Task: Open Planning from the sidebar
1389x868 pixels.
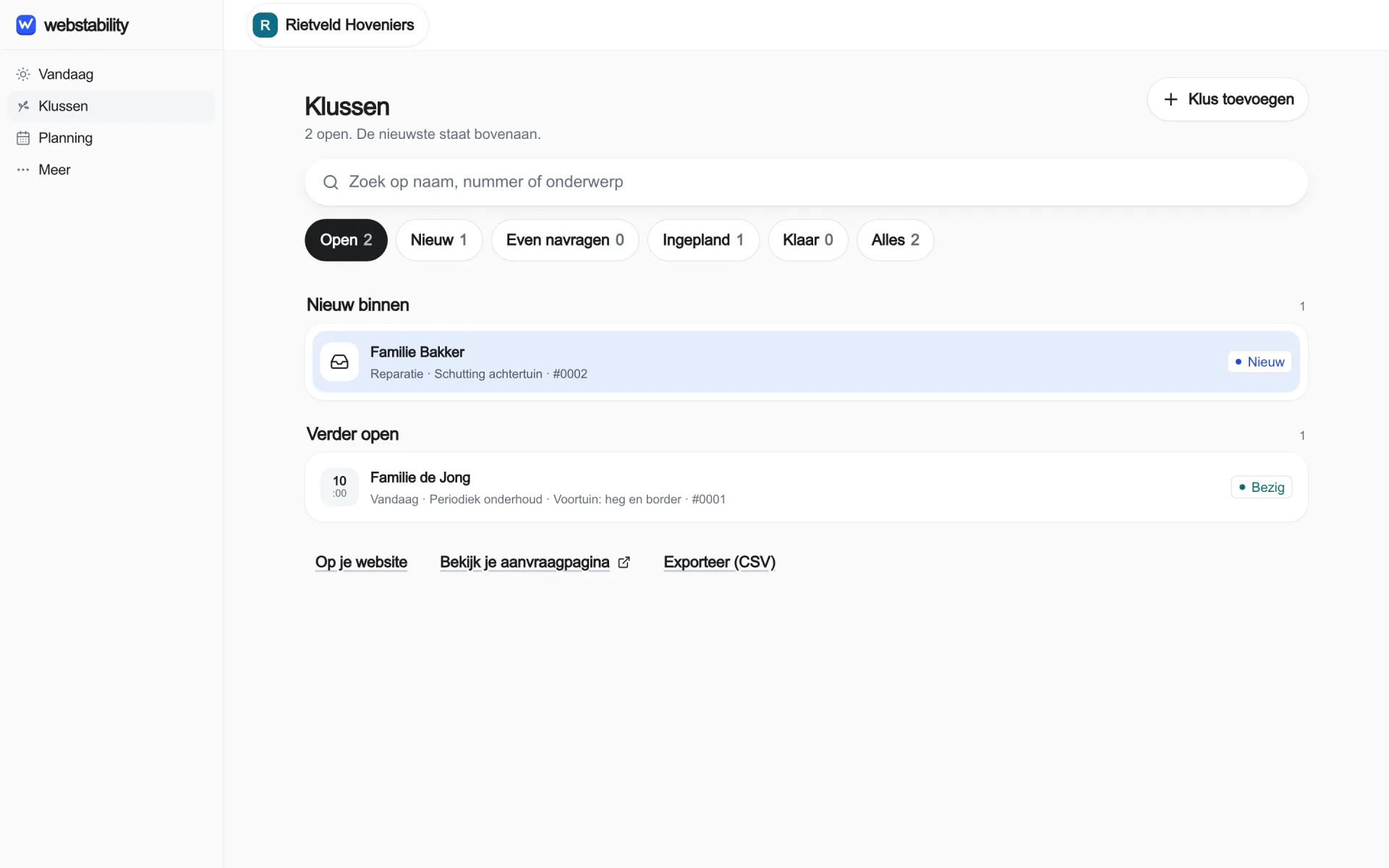Action: tap(111, 138)
